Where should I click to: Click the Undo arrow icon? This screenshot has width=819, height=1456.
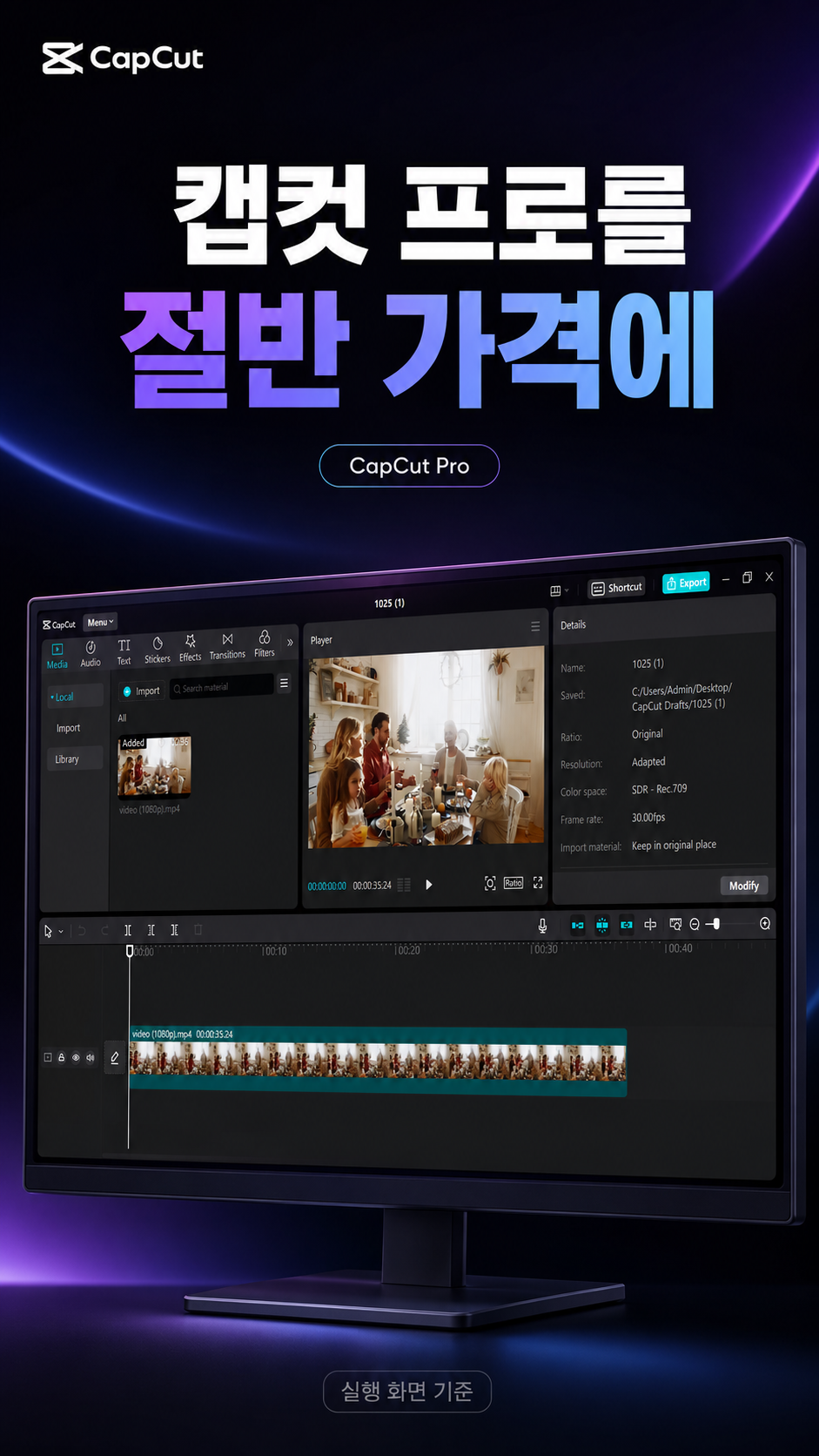click(82, 930)
